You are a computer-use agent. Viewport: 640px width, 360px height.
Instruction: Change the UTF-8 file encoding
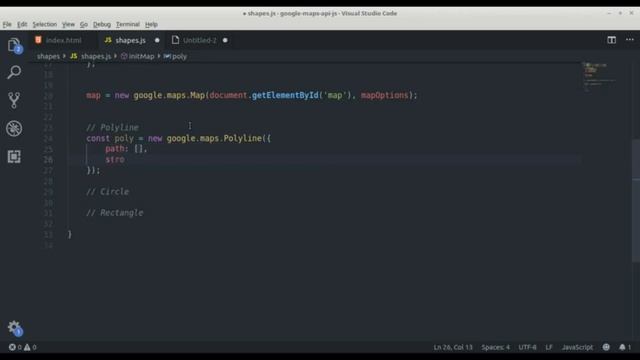point(527,347)
